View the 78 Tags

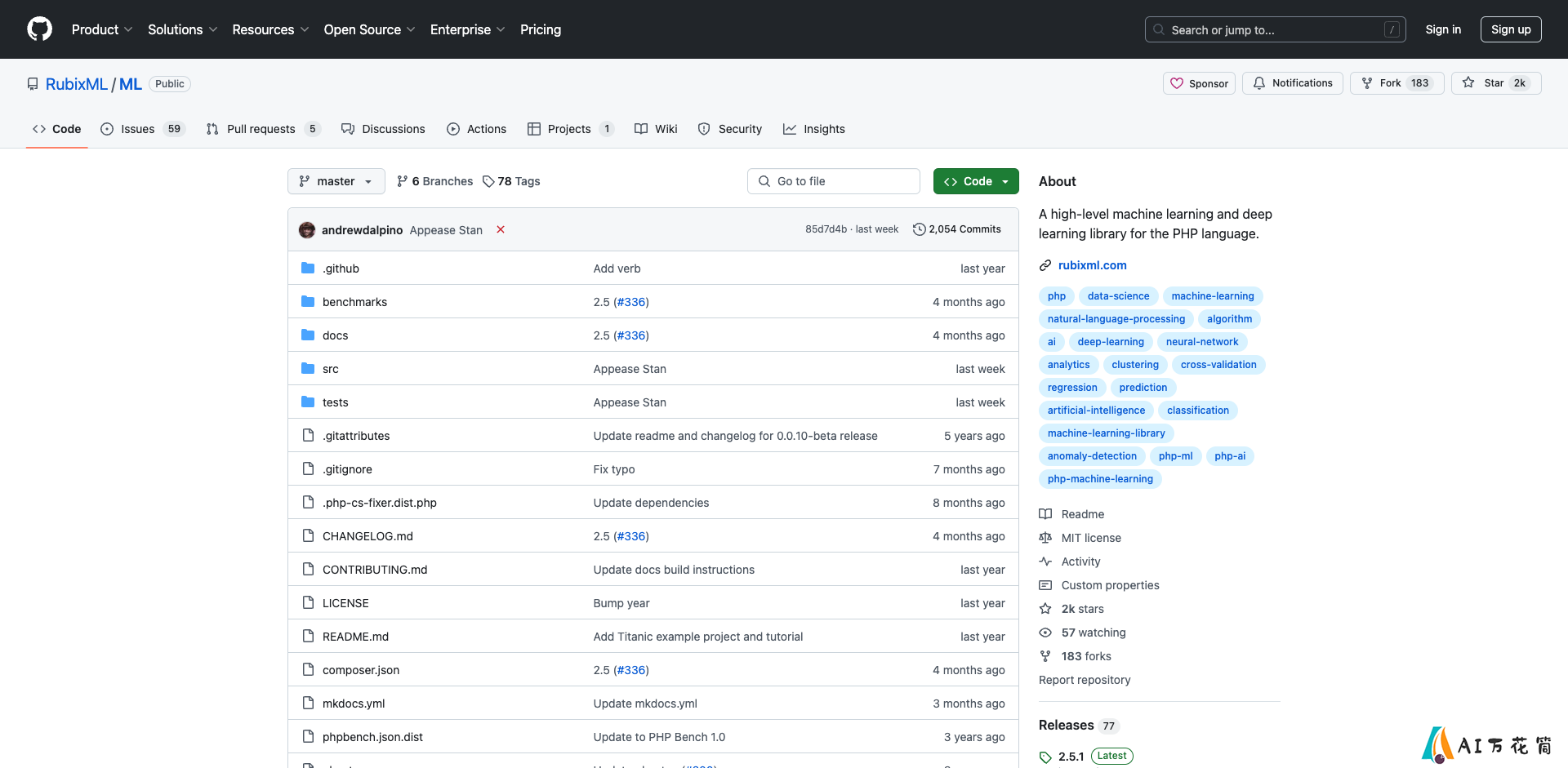click(511, 181)
